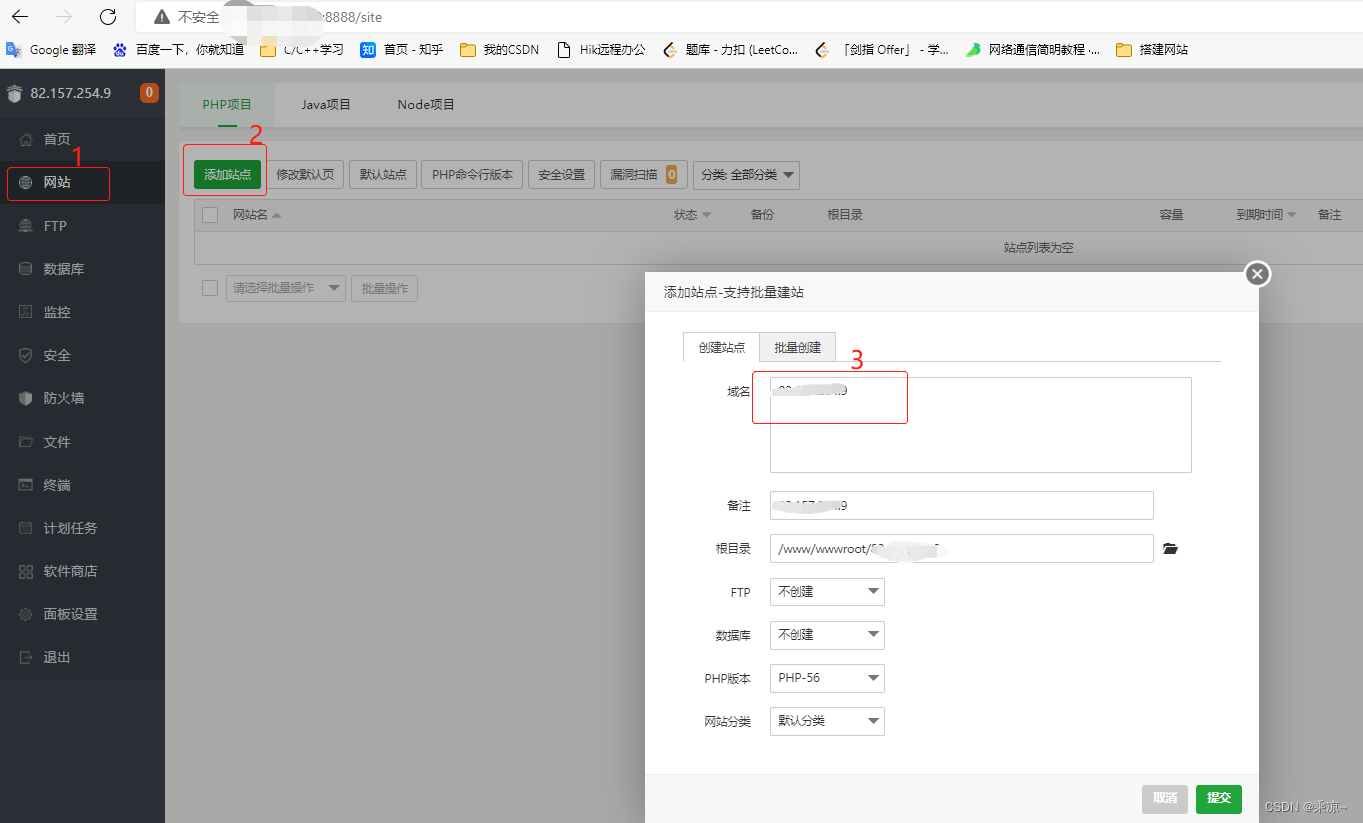
Task: Click the browser back arrow
Action: point(20,17)
